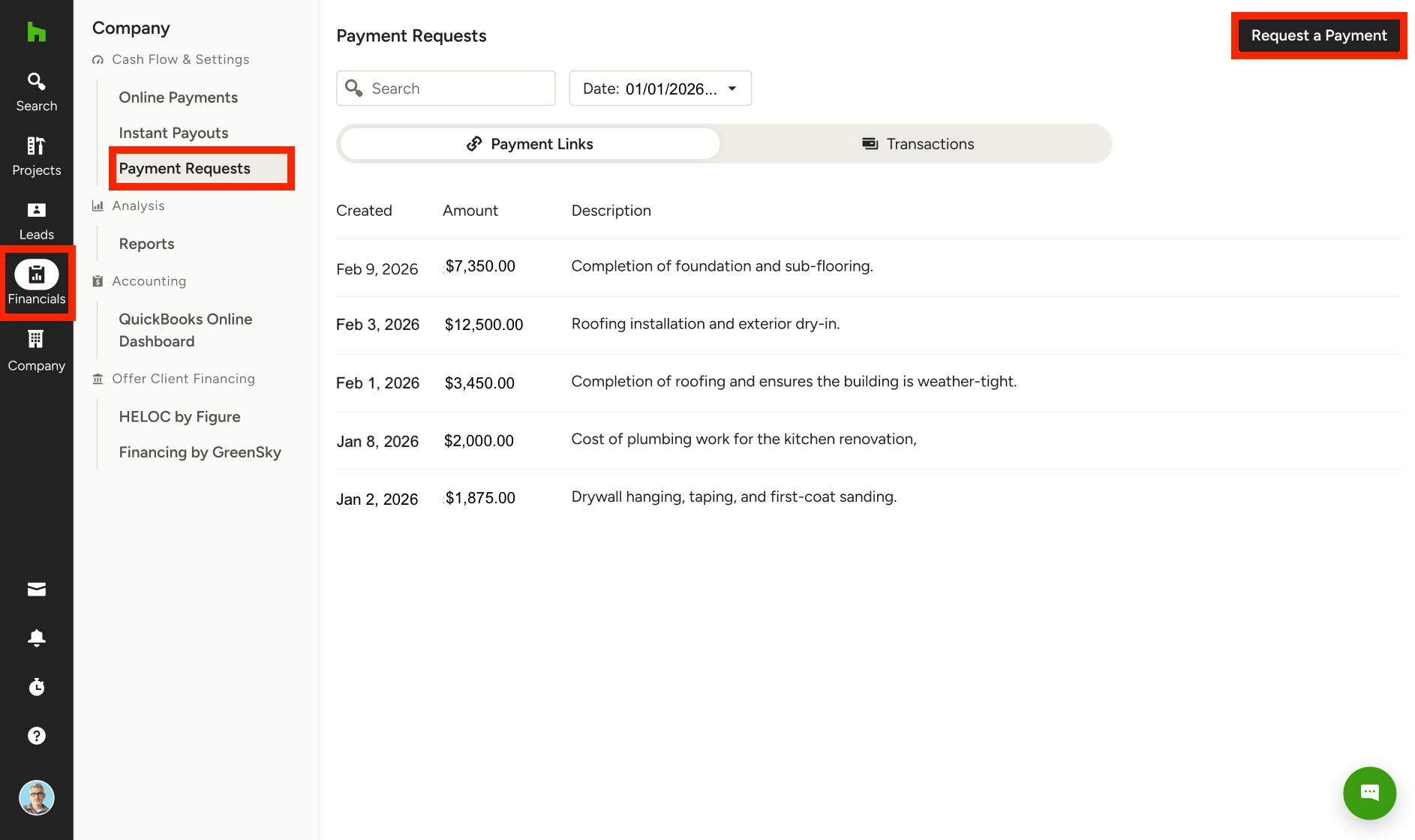Open Reports under Analysis
This screenshot has height=840, width=1415.
pyautogui.click(x=146, y=244)
